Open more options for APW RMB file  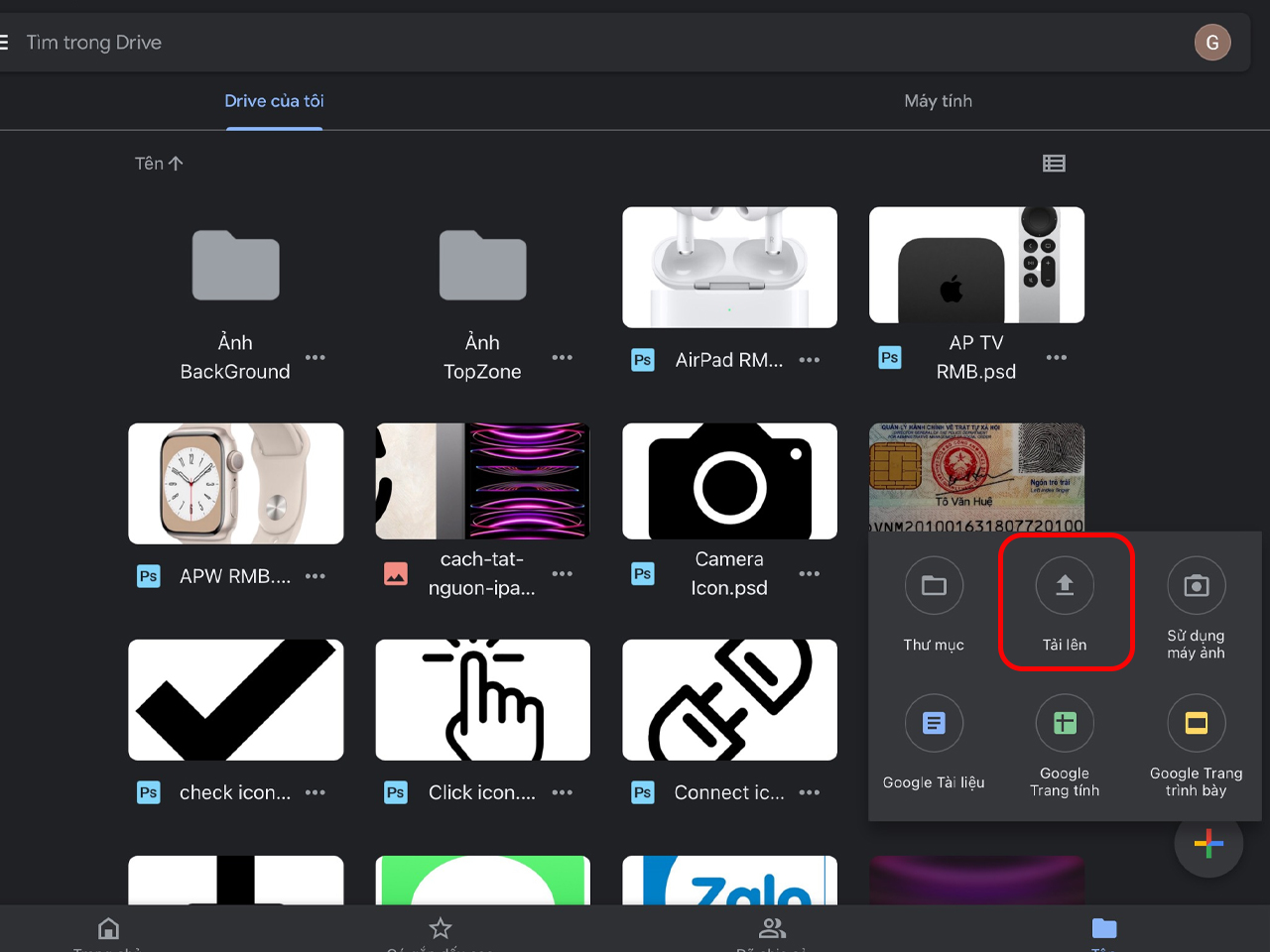(x=316, y=576)
